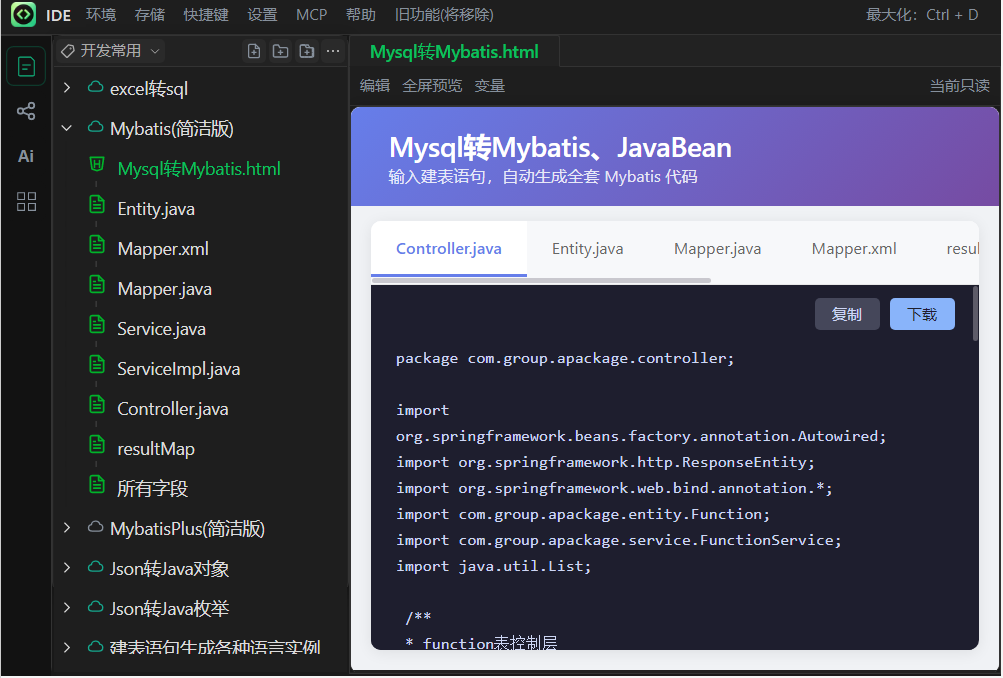The image size is (1003, 678).
Task: Expand the MybatisPlus(简洁版) folder
Action: (x=67, y=528)
